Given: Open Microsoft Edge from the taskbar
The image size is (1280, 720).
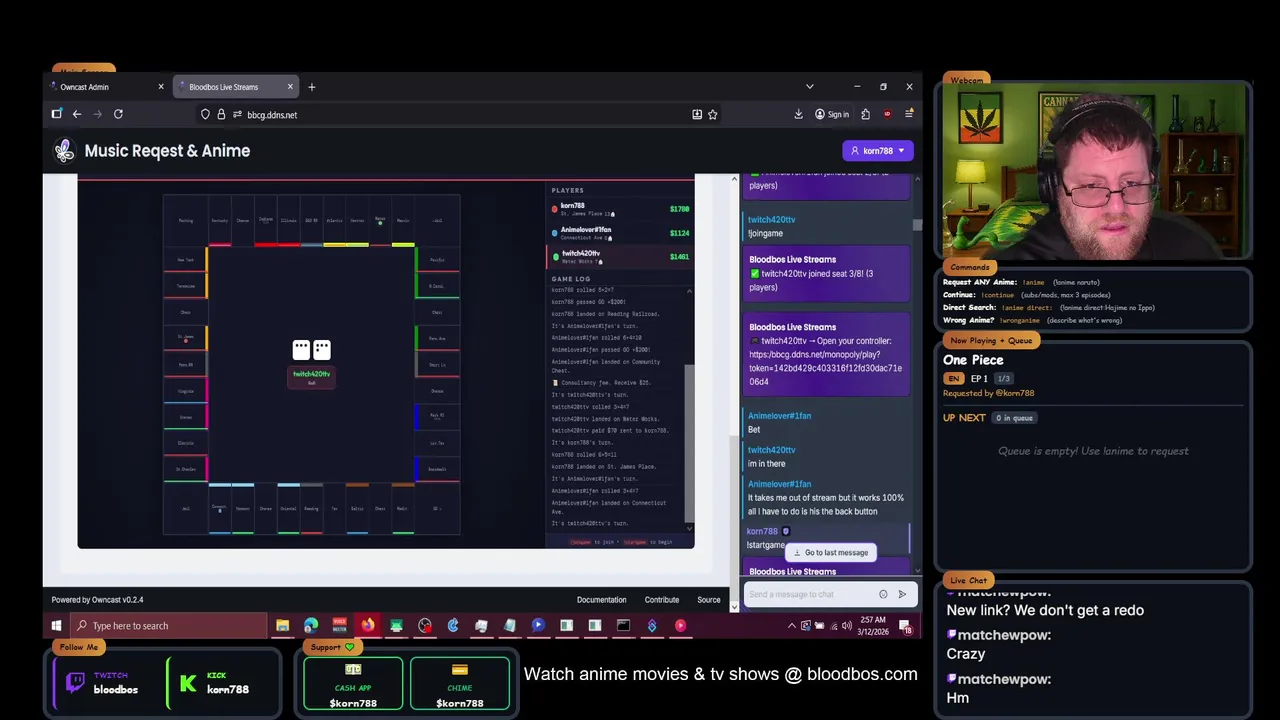Looking at the screenshot, I should (311, 626).
